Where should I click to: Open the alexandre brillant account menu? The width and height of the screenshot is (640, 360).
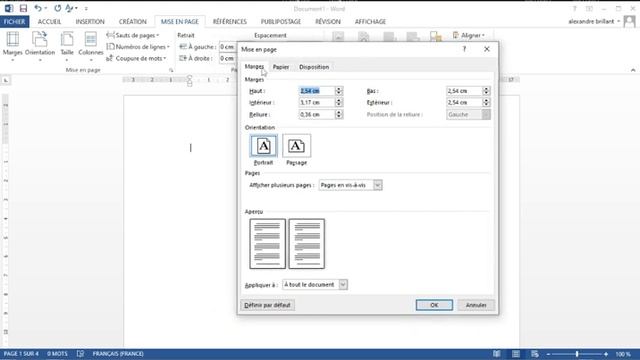tap(594, 22)
